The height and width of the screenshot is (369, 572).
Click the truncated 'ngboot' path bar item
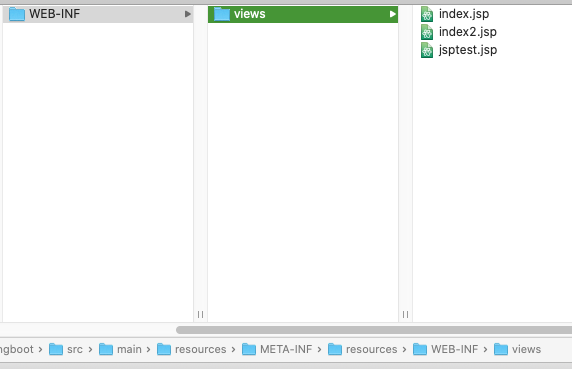(x=16, y=349)
